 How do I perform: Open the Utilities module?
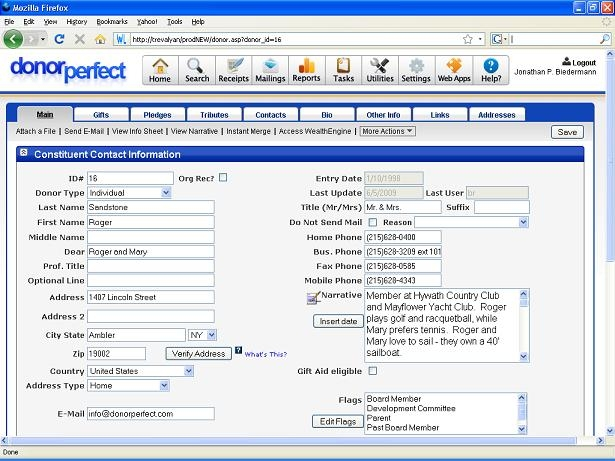point(380,69)
